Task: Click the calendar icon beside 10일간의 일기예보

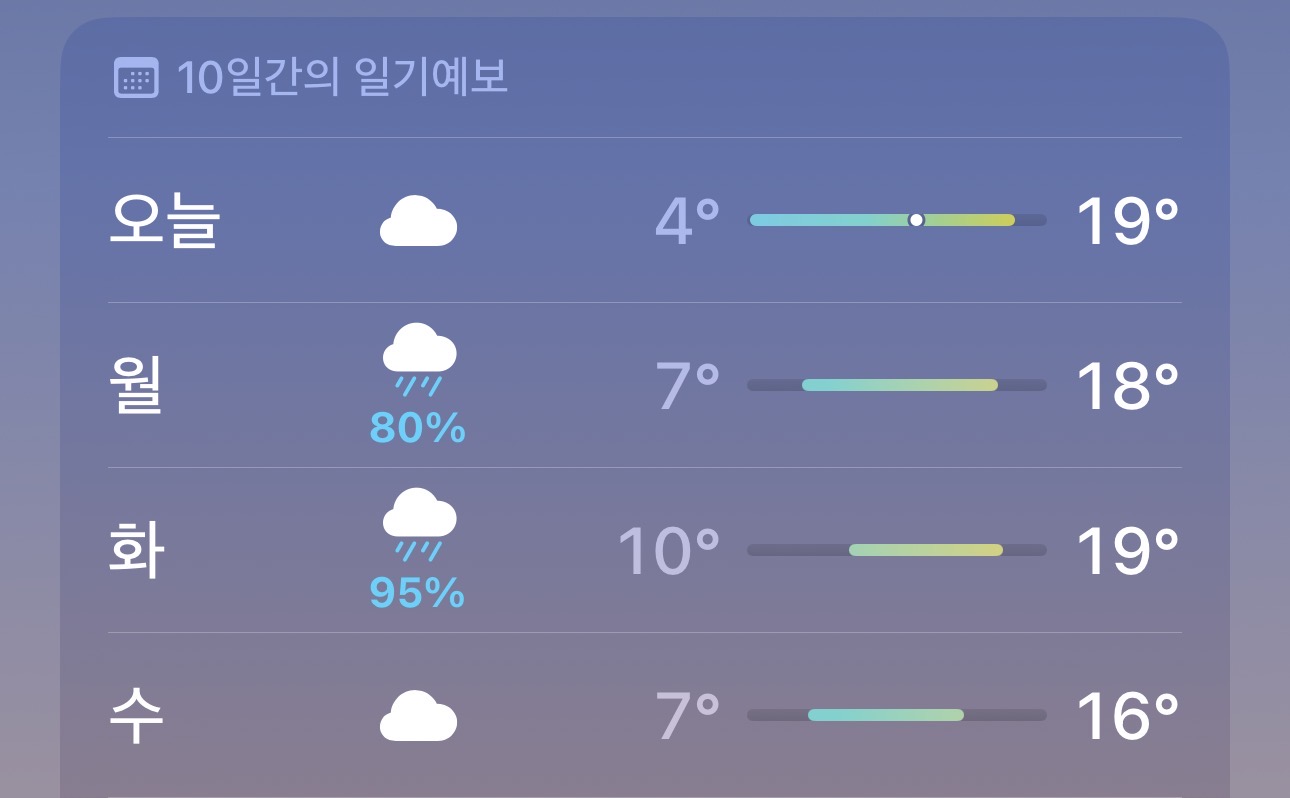Action: (137, 78)
